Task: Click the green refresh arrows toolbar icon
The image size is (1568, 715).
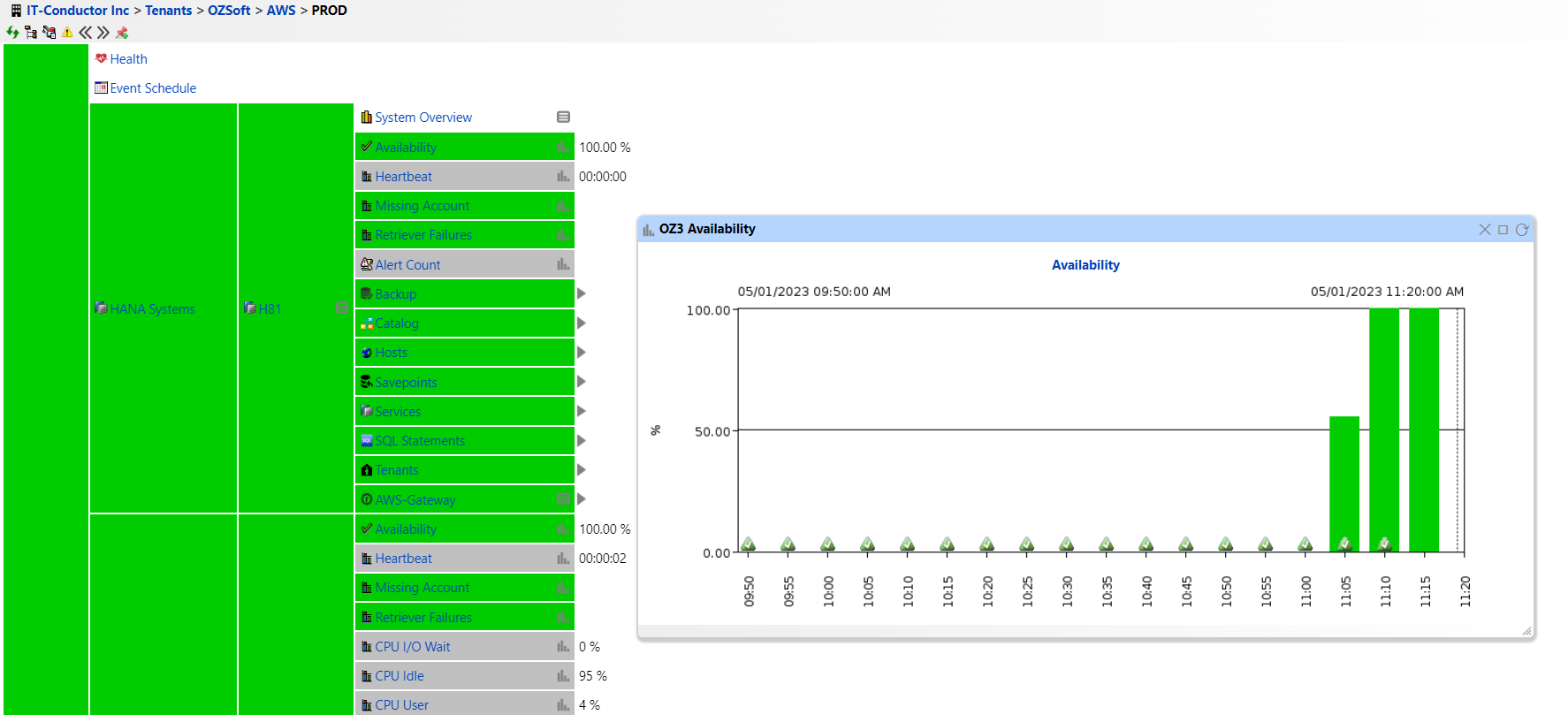Action: [12, 33]
